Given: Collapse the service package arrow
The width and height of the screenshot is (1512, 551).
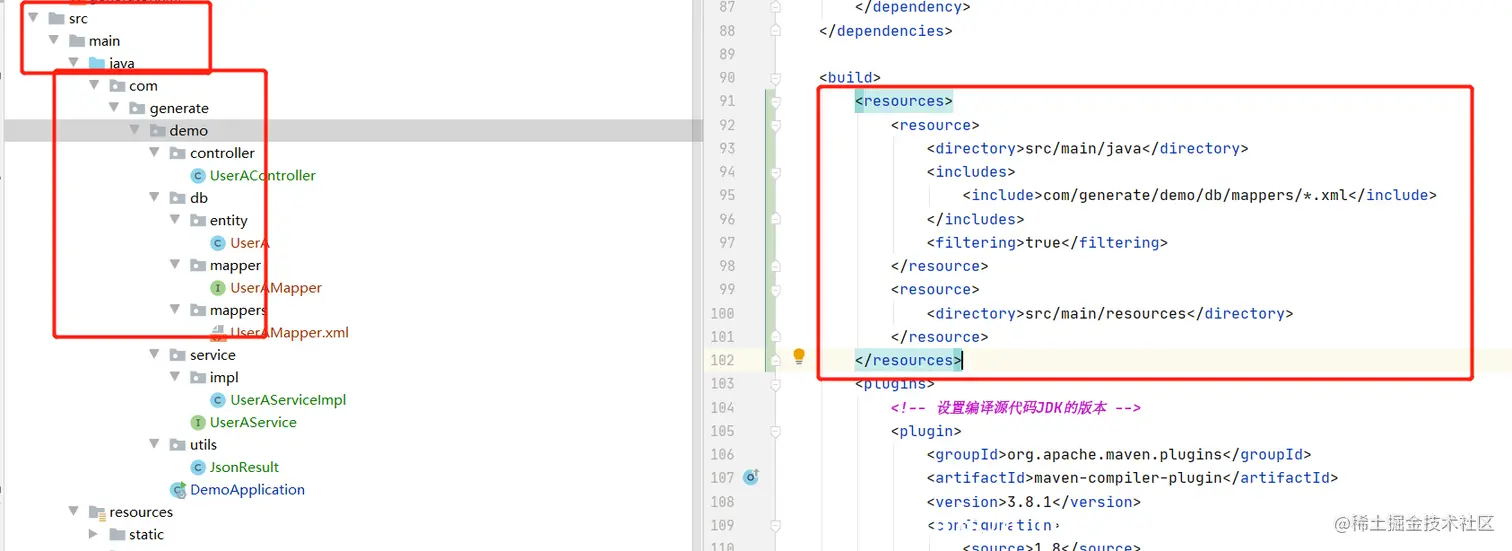Looking at the screenshot, I should pyautogui.click(x=154, y=354).
